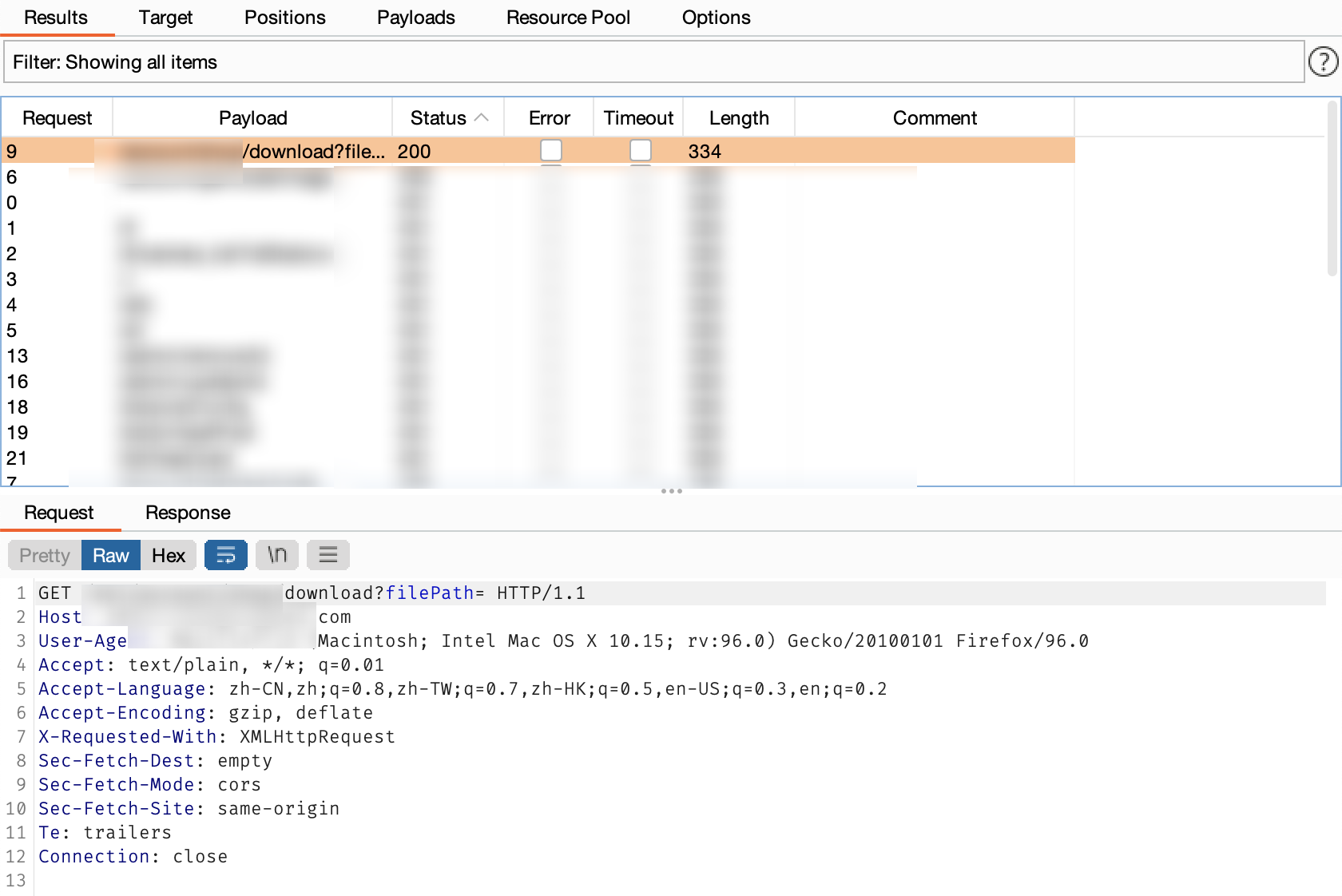Click the Accept-Language header line
1342x896 pixels.
click(x=463, y=689)
